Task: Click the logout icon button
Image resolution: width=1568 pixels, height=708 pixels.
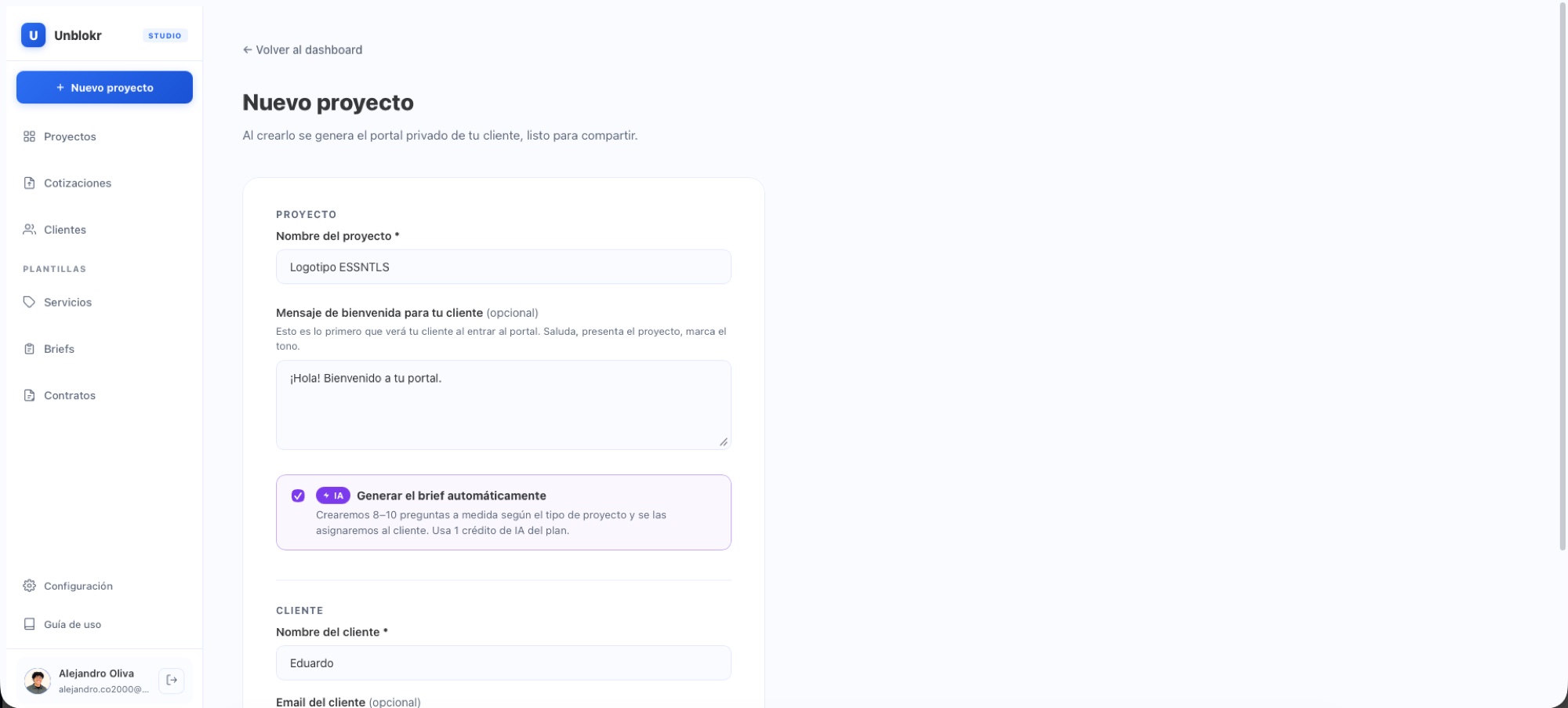Action: (x=172, y=681)
